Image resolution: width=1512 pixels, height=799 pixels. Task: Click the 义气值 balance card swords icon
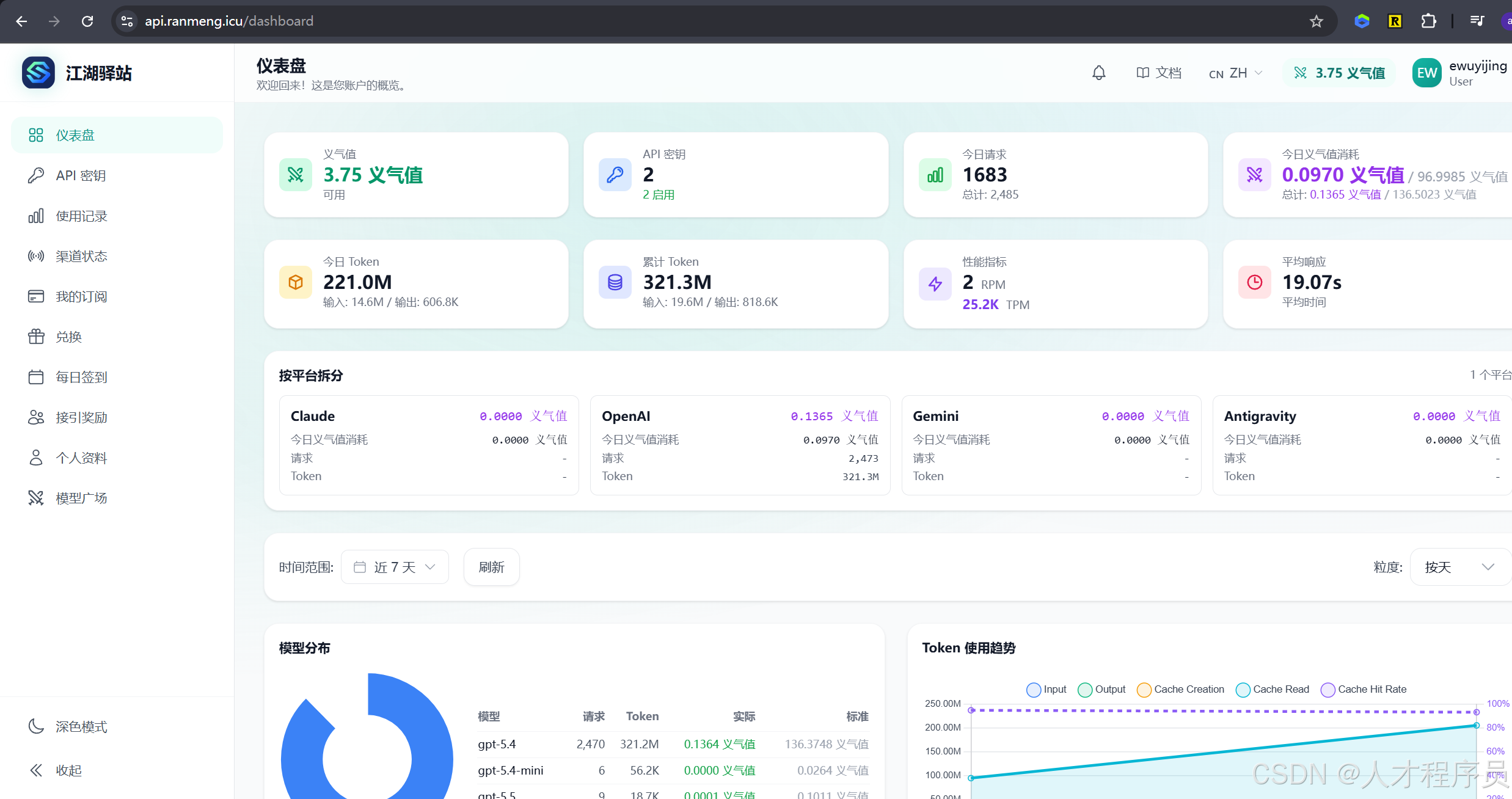pos(296,175)
